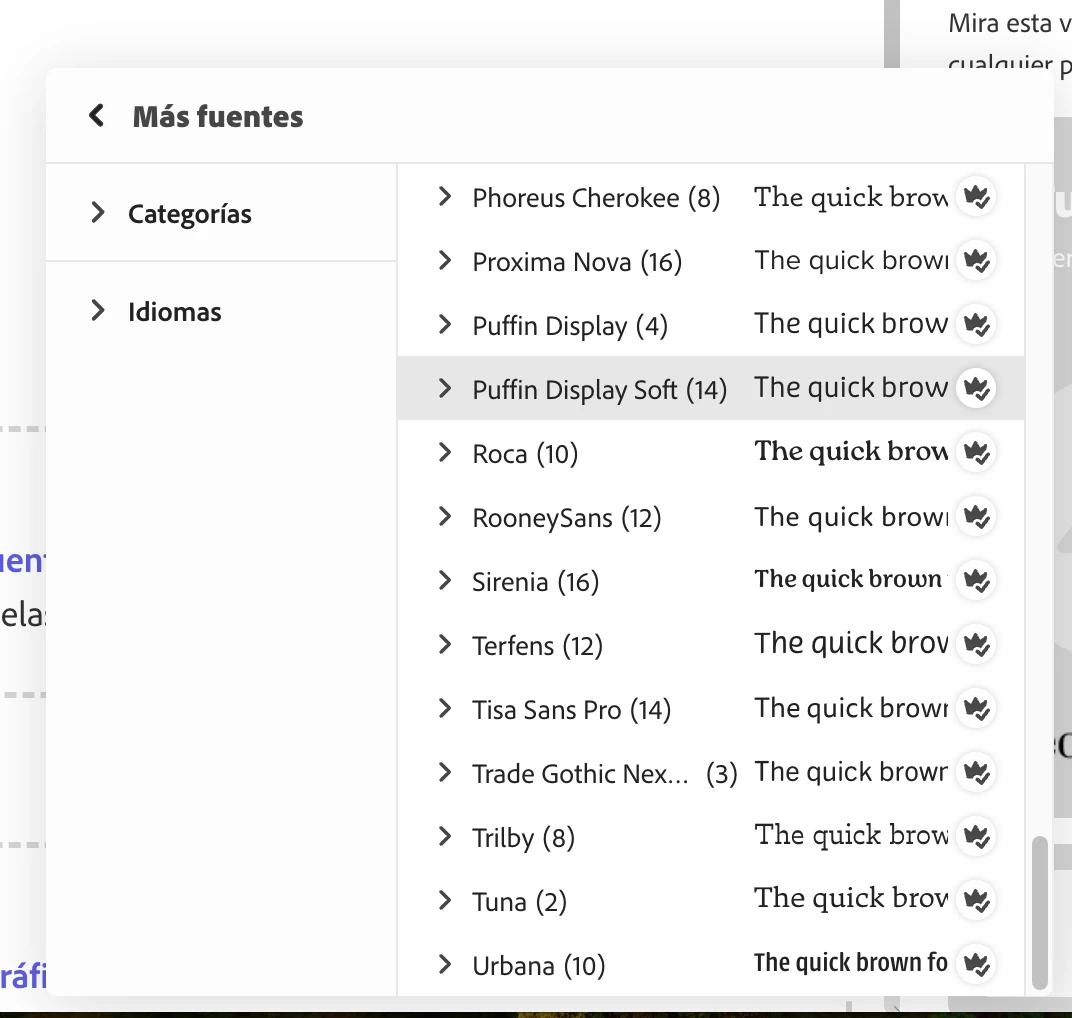Image resolution: width=1072 pixels, height=1018 pixels.
Task: Click the font list vertical scrollbar thumb
Action: [1040, 912]
